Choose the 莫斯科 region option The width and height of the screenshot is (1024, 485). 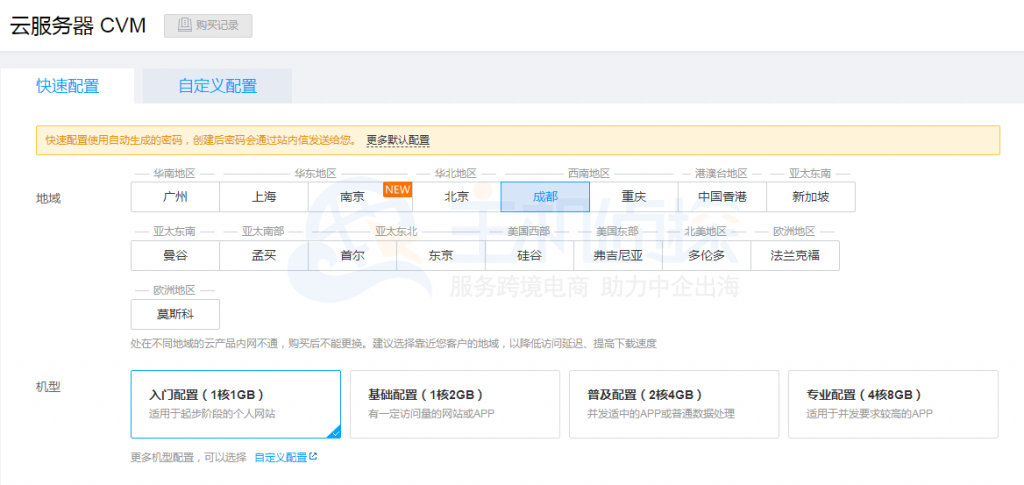pyautogui.click(x=175, y=314)
